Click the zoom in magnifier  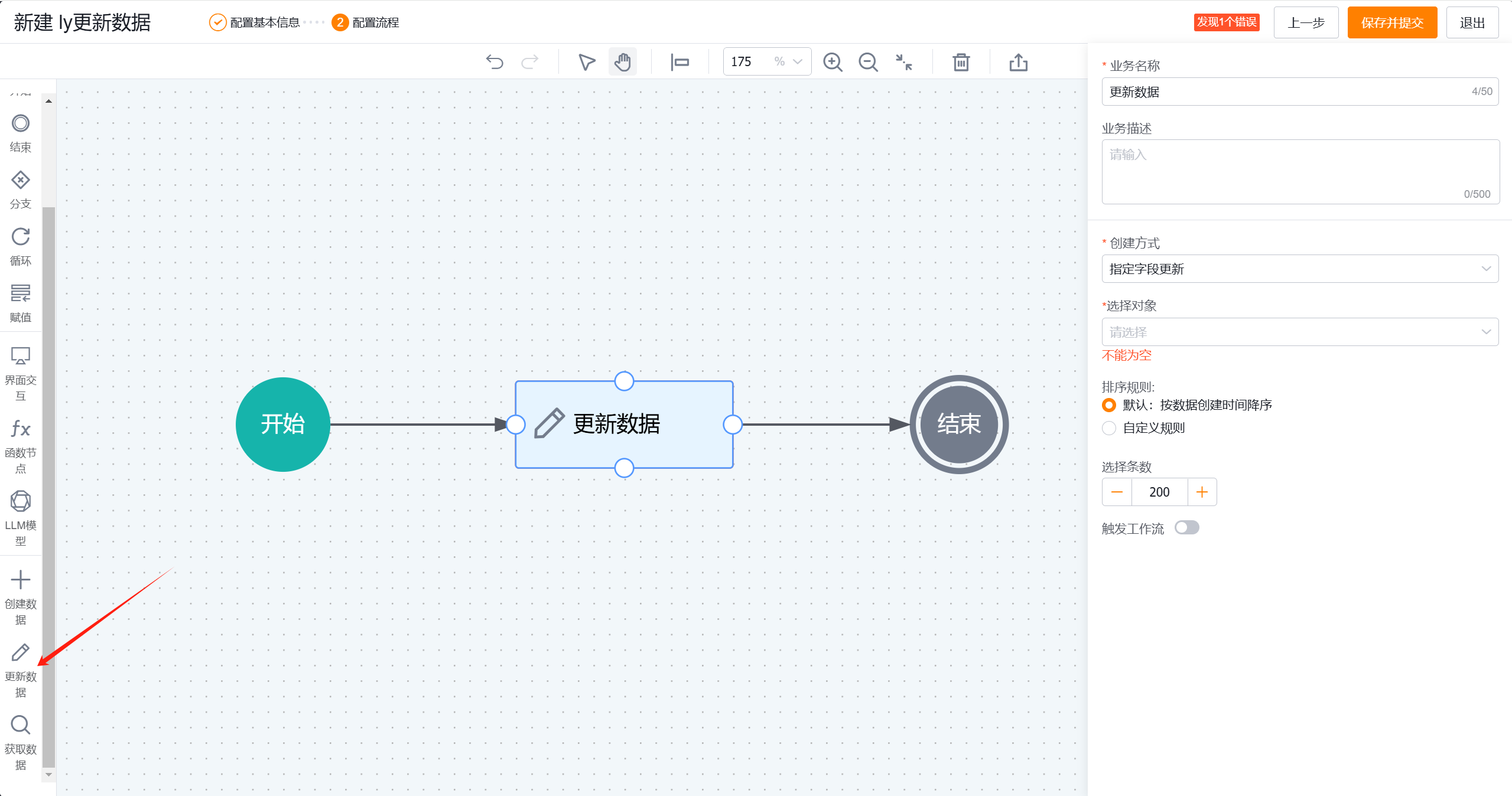point(833,62)
